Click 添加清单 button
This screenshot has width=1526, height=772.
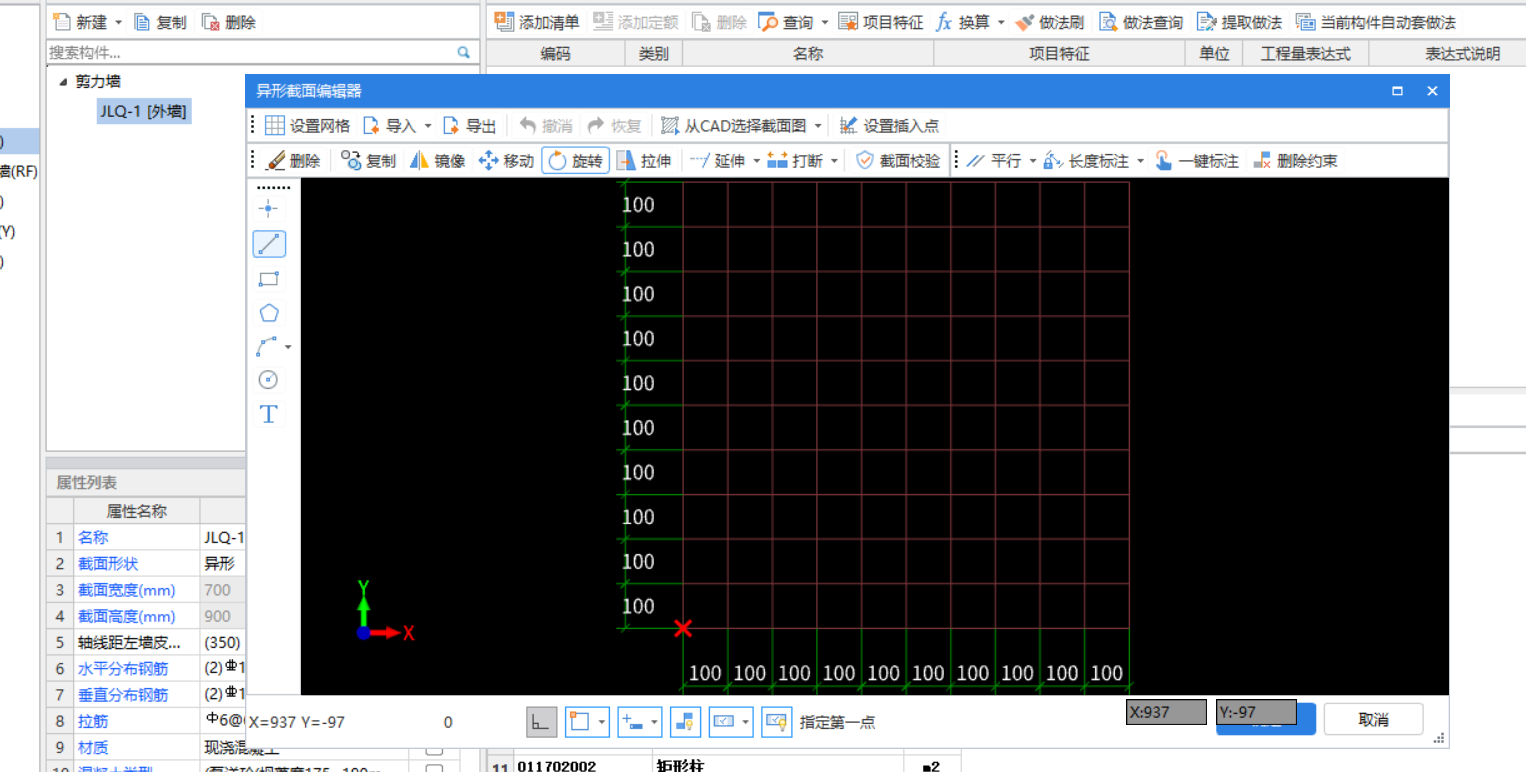tap(537, 22)
